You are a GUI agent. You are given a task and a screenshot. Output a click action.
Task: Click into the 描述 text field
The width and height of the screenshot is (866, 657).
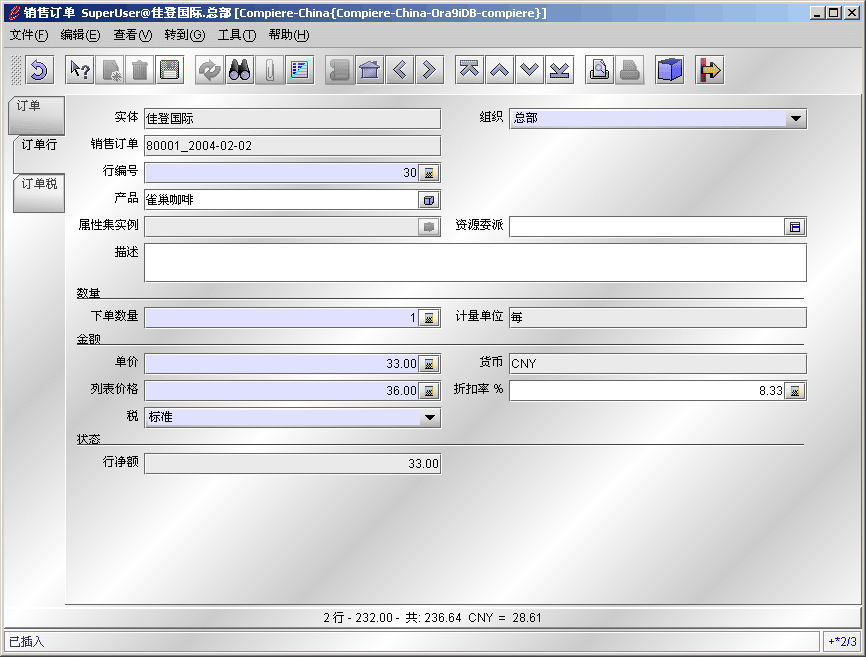(474, 262)
